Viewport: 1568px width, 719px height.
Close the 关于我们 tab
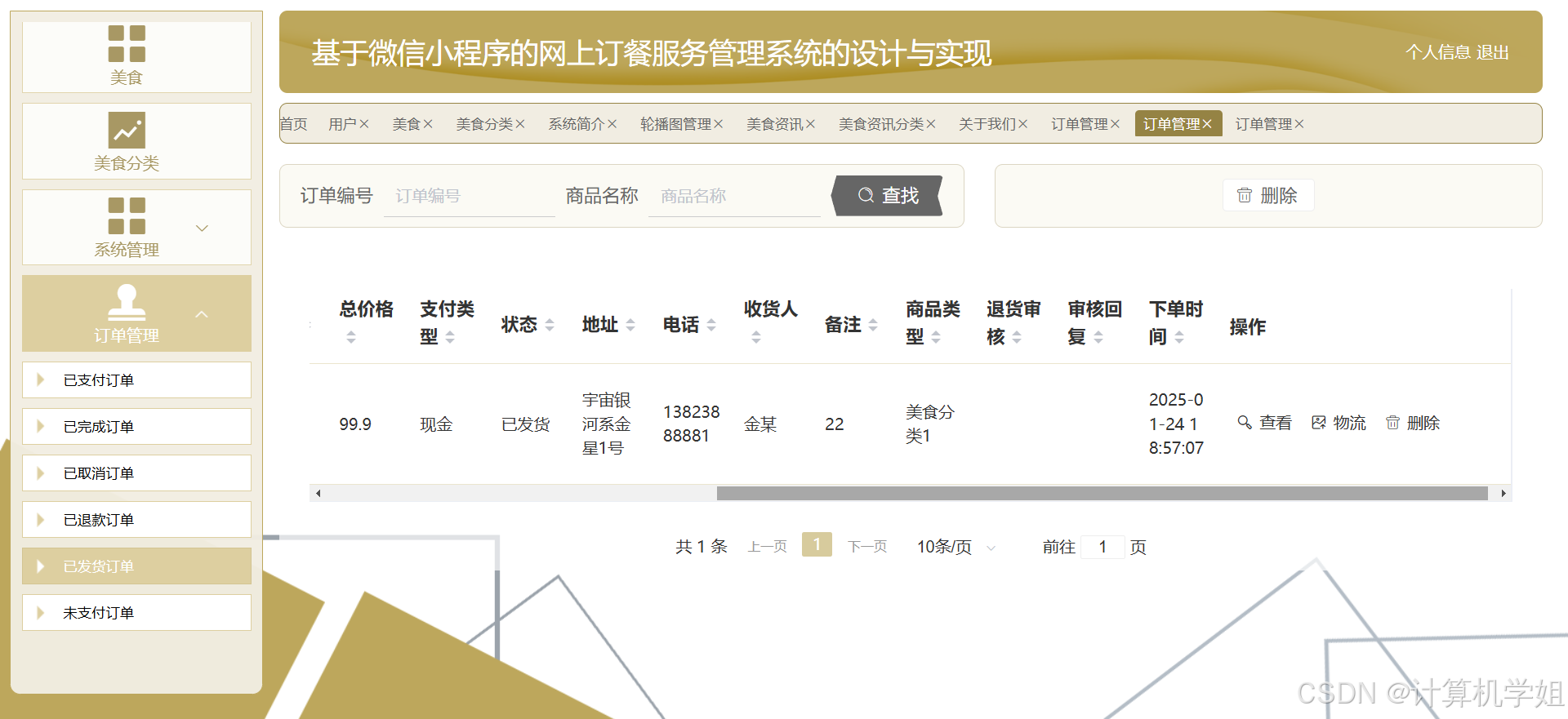(x=1023, y=124)
